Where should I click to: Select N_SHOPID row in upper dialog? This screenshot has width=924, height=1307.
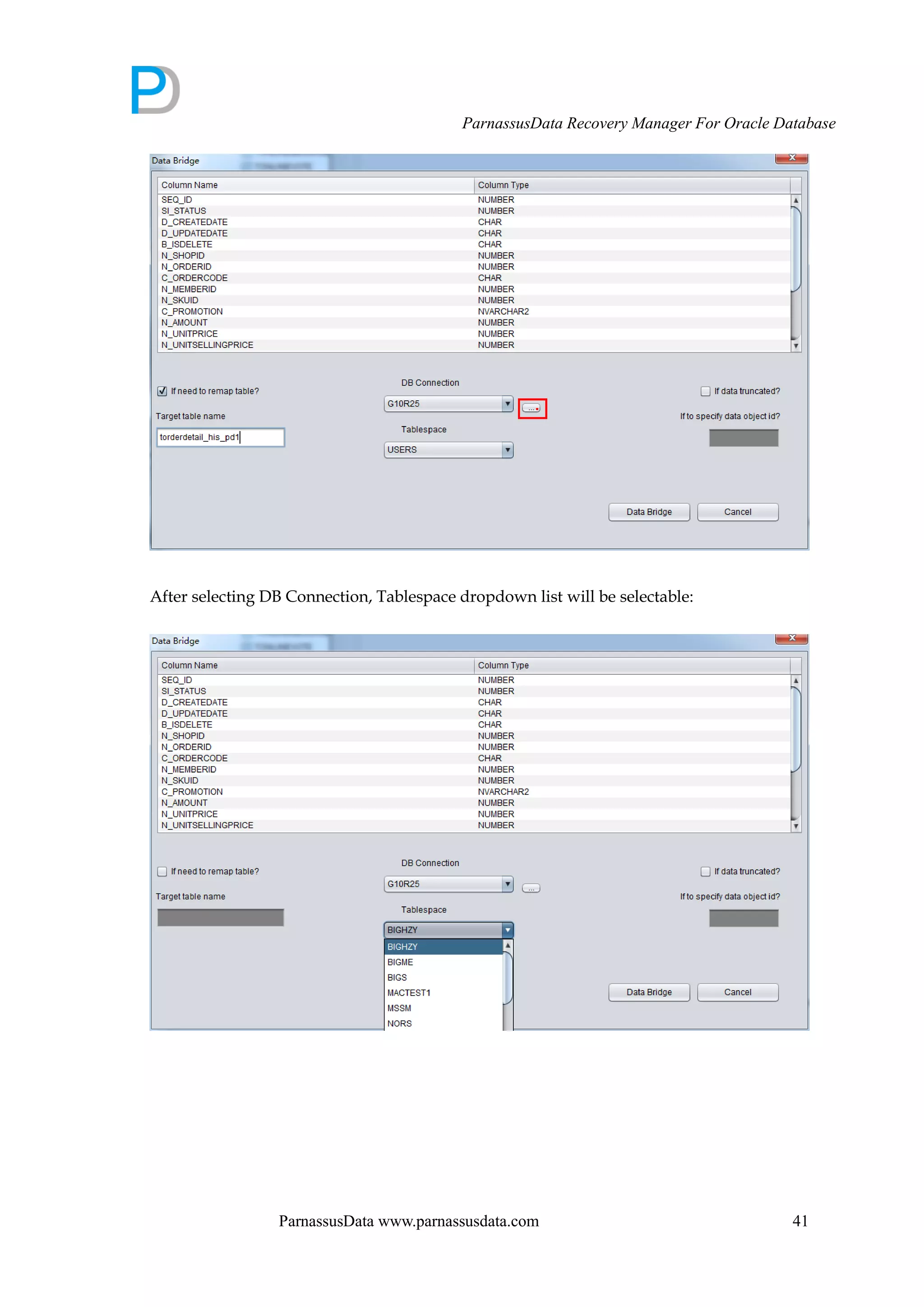(x=474, y=255)
